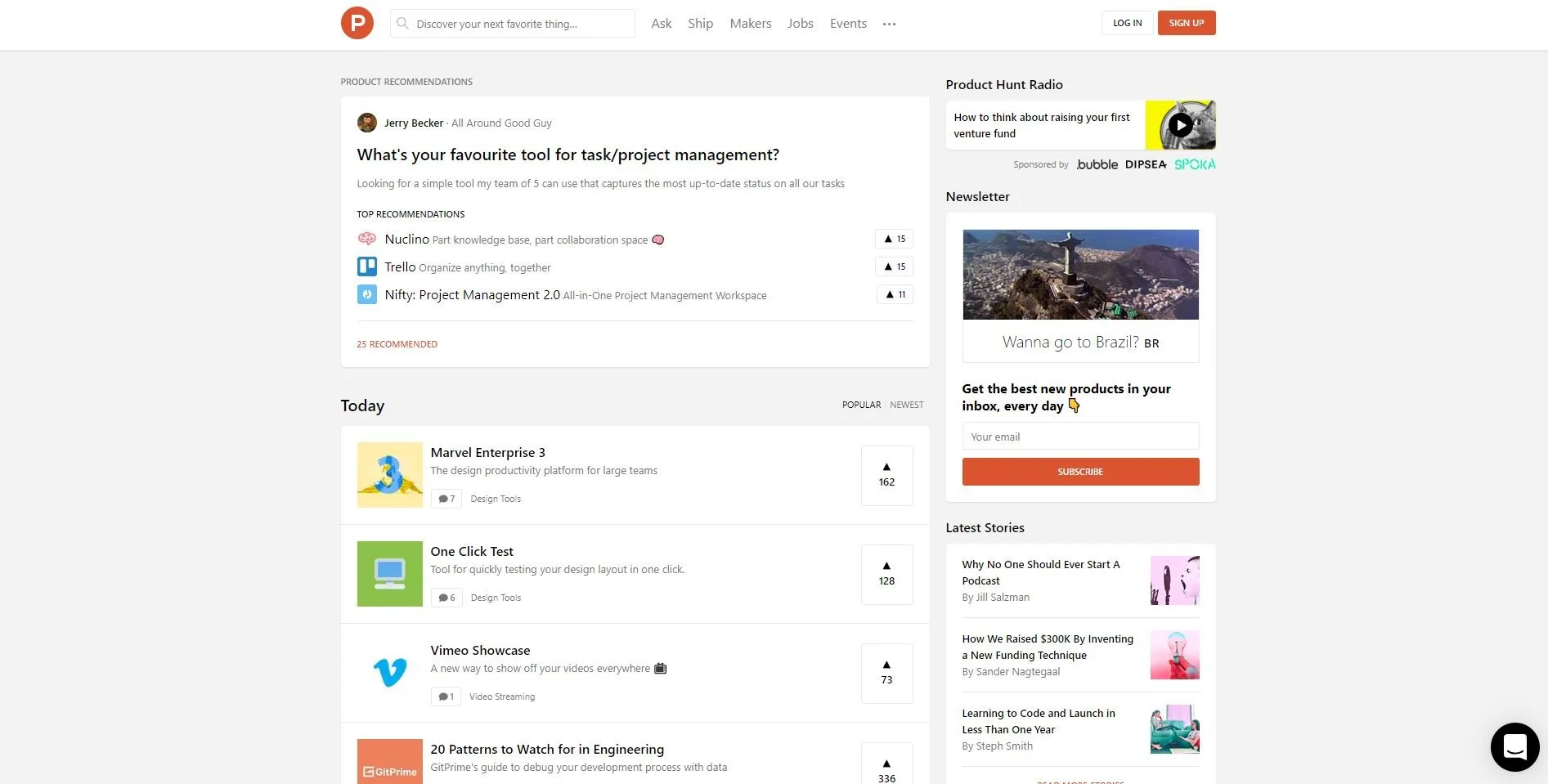The height and width of the screenshot is (784, 1548).
Task: Upvote Trello recommendation
Action: point(894,267)
